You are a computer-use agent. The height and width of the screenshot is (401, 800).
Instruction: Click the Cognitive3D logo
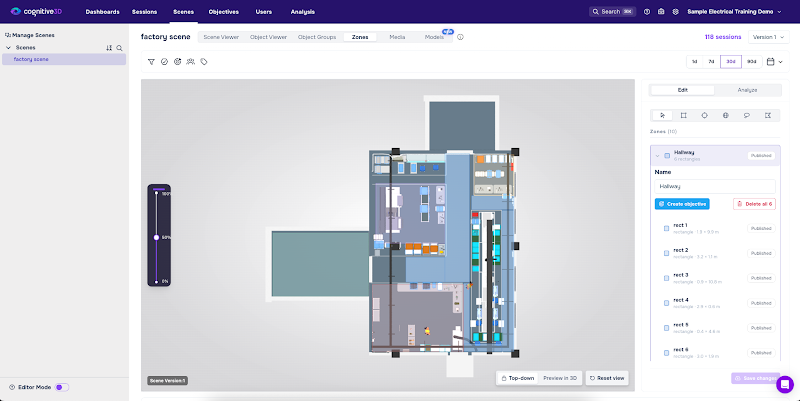36,11
